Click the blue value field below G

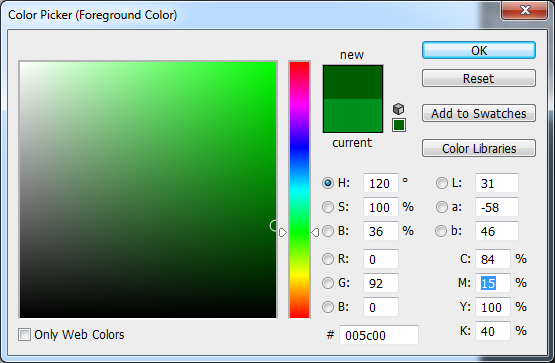click(x=381, y=307)
